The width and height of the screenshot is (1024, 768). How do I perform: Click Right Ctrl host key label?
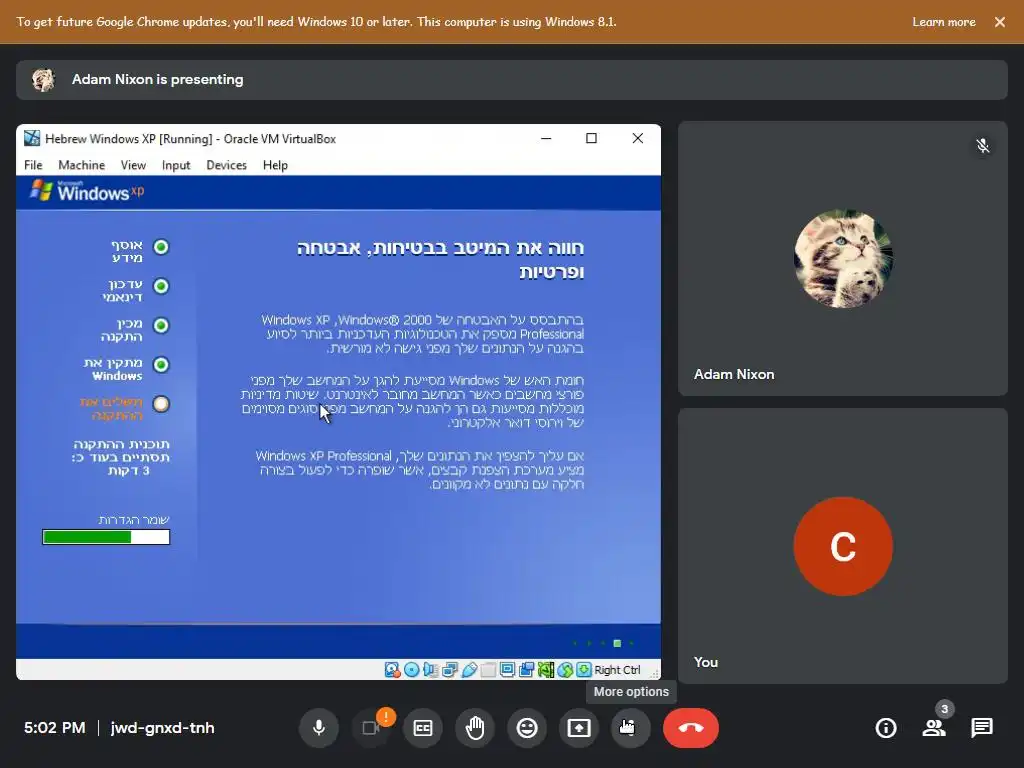617,670
